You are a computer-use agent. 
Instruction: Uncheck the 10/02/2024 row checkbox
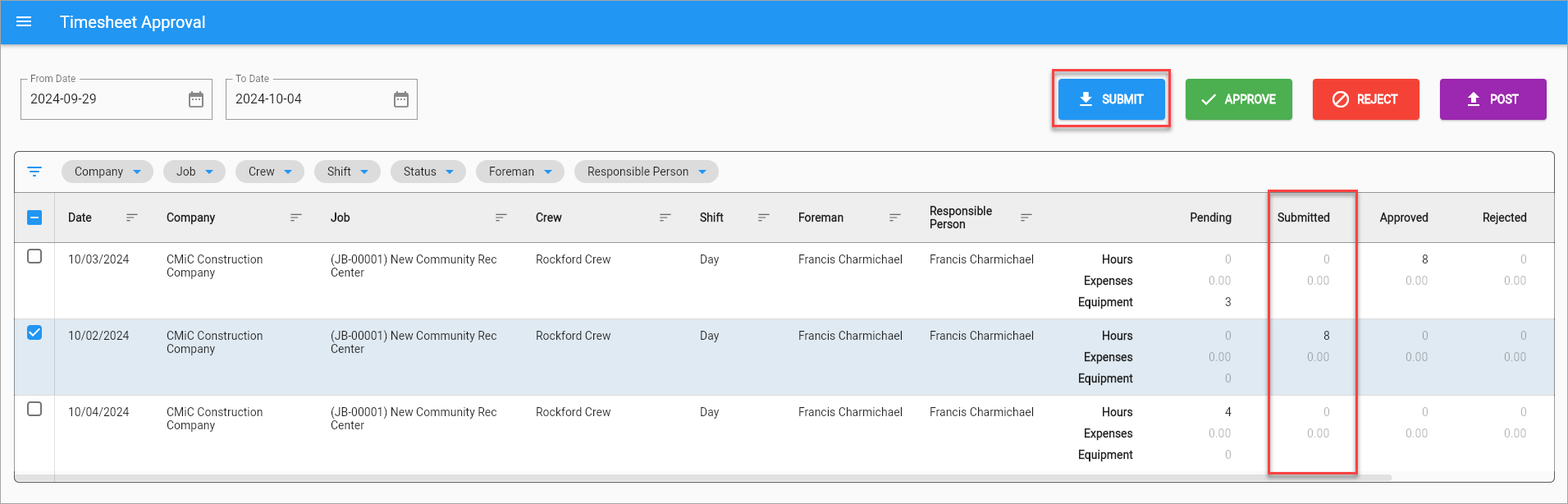(x=34, y=332)
